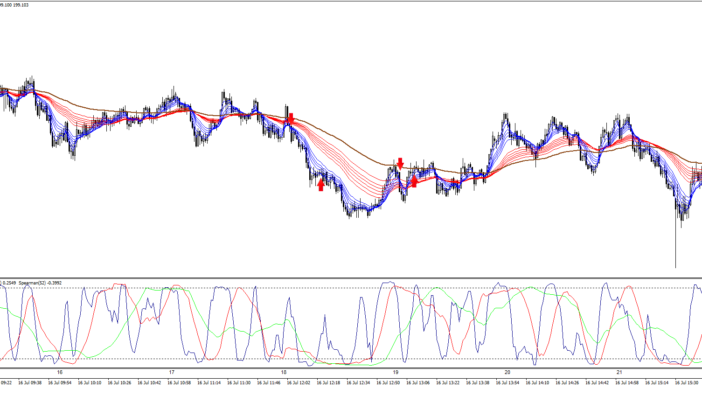Screen dimensions: 702x395
Task: Click the '16 Jul 12:50' time label
Action: [x=388, y=383]
